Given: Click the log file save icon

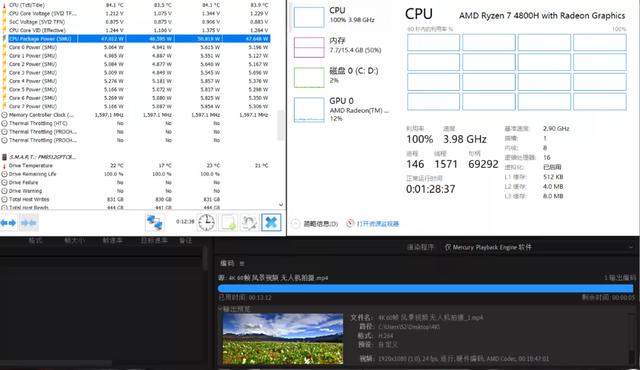Looking at the screenshot, I should click(x=229, y=223).
